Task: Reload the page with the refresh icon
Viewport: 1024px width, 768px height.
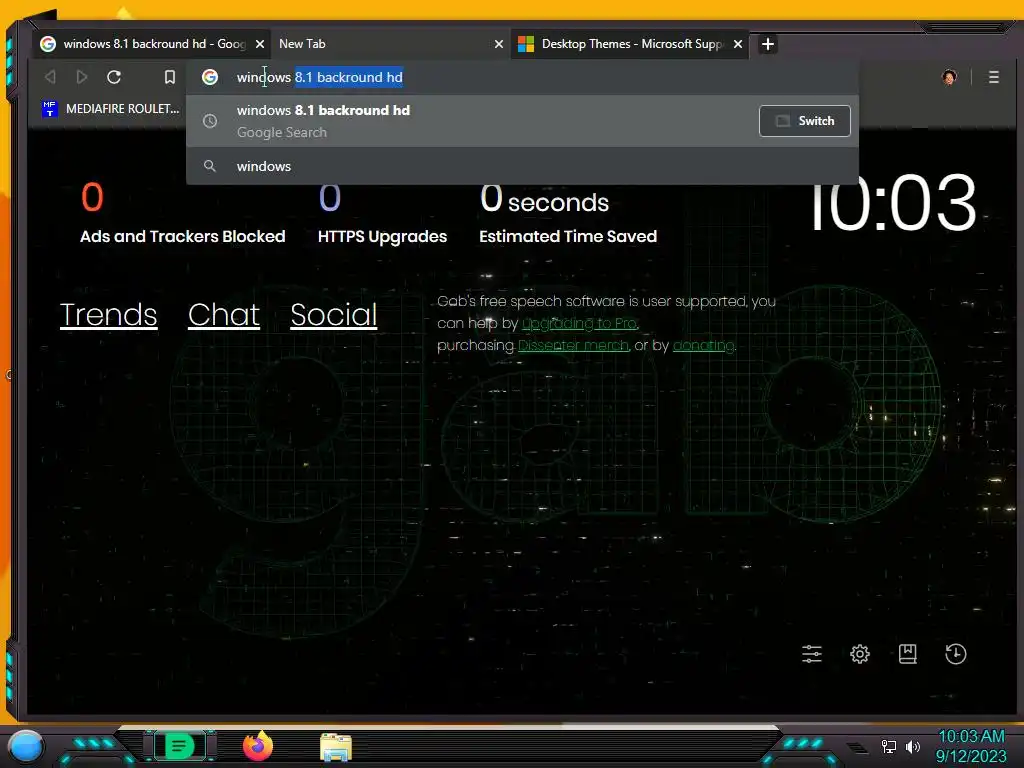Action: click(114, 77)
